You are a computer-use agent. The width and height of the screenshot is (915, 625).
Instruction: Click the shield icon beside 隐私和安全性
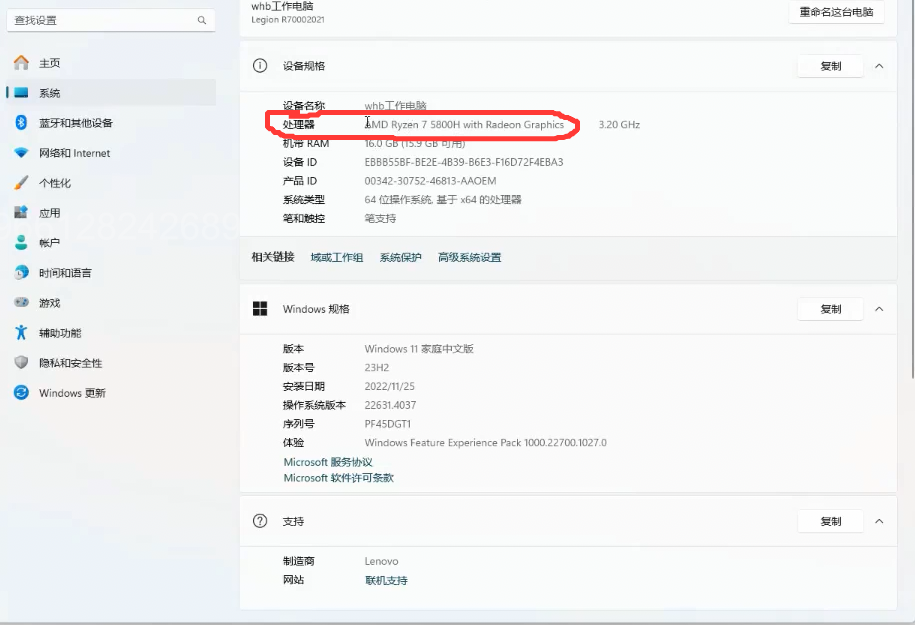(x=21, y=362)
